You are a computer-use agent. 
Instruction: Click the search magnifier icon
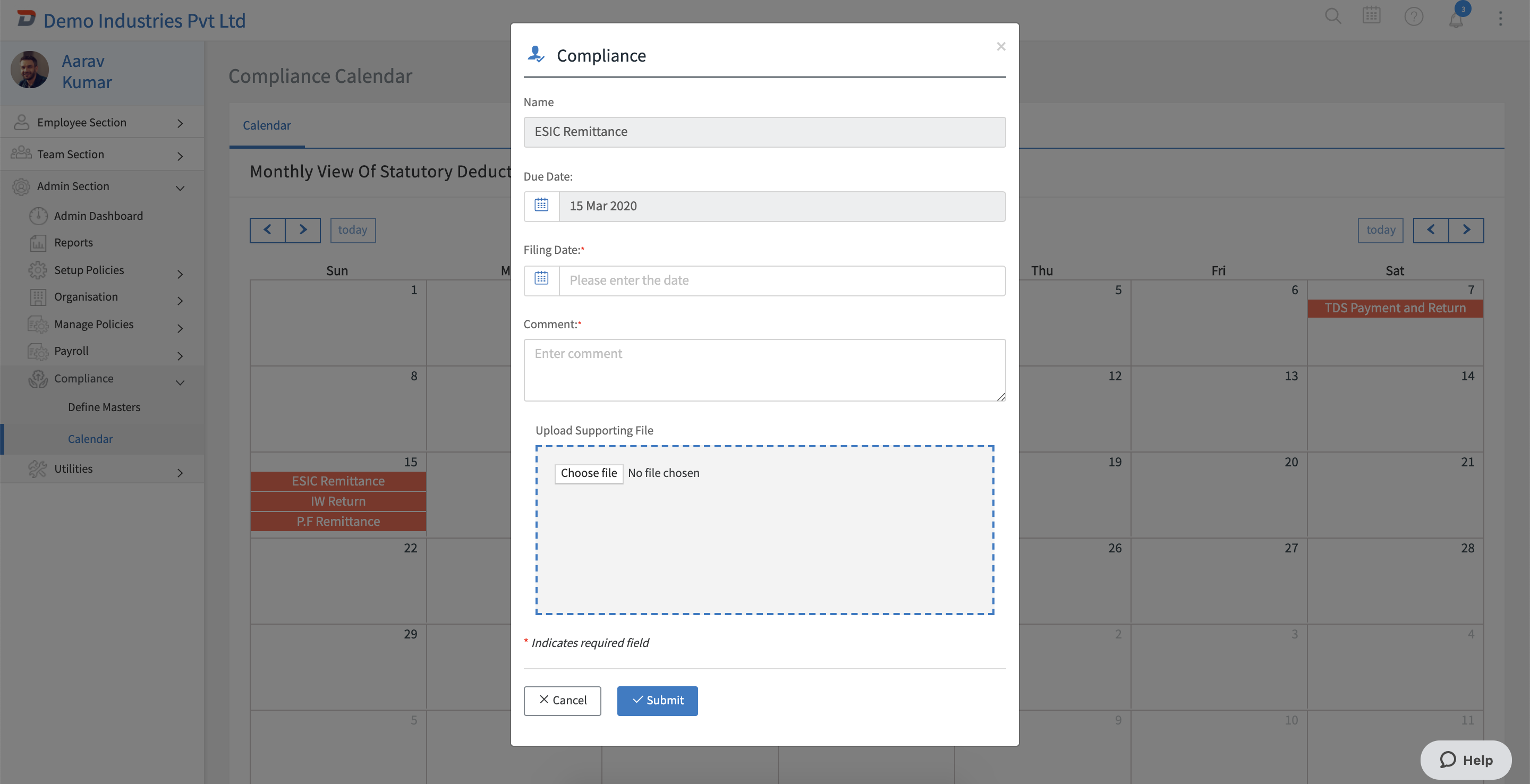[x=1333, y=16]
